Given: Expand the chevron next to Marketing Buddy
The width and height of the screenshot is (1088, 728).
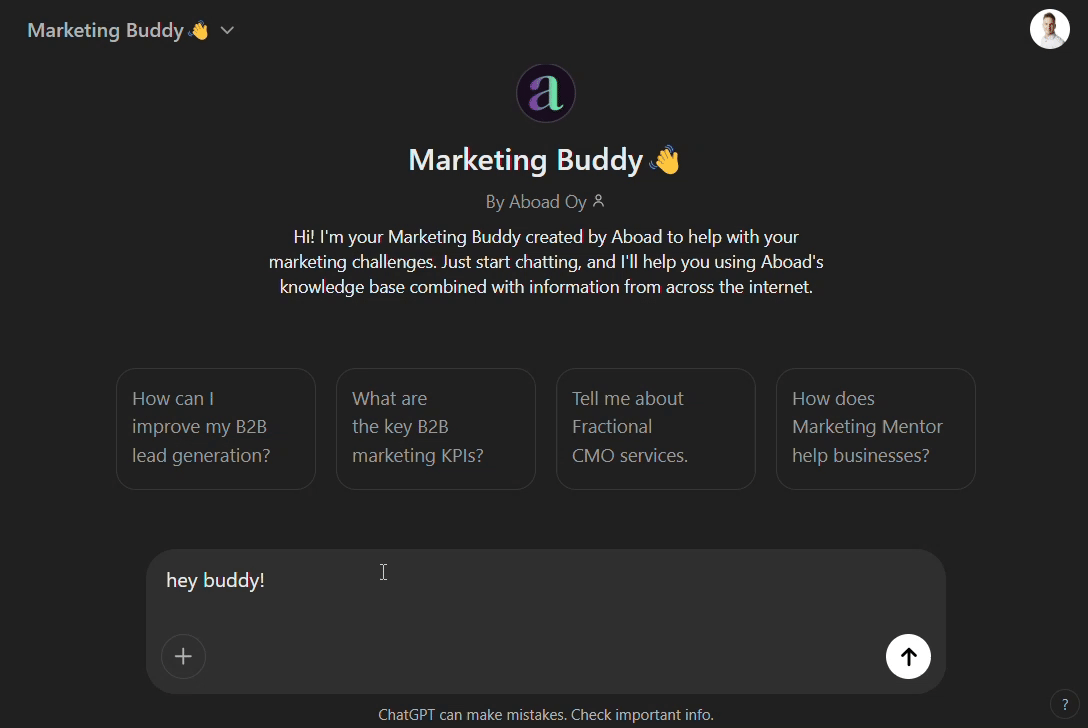Looking at the screenshot, I should (x=227, y=31).
